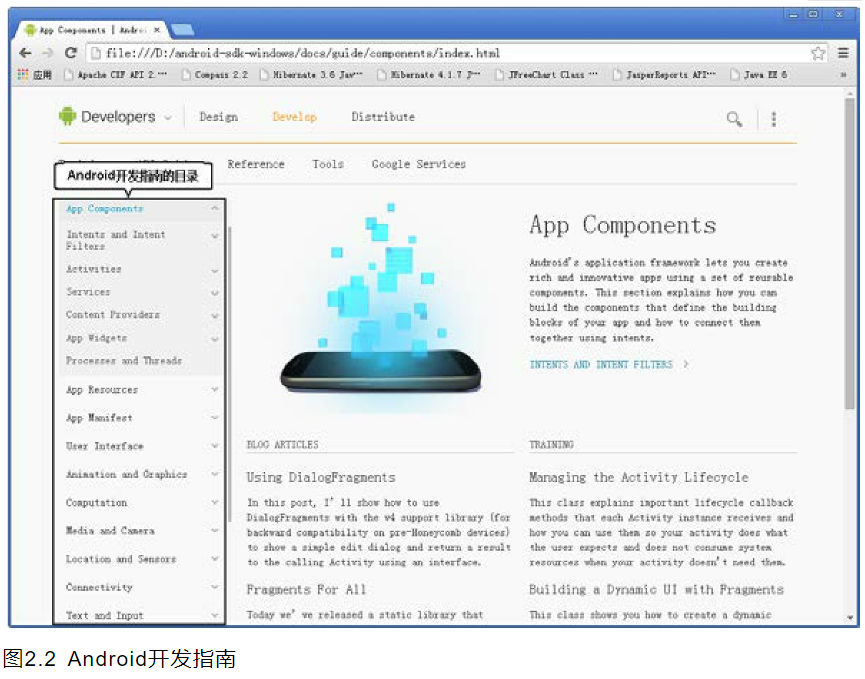Image resolution: width=865 pixels, height=679 pixels.
Task: Expand the Computation chevron
Action: [x=215, y=502]
